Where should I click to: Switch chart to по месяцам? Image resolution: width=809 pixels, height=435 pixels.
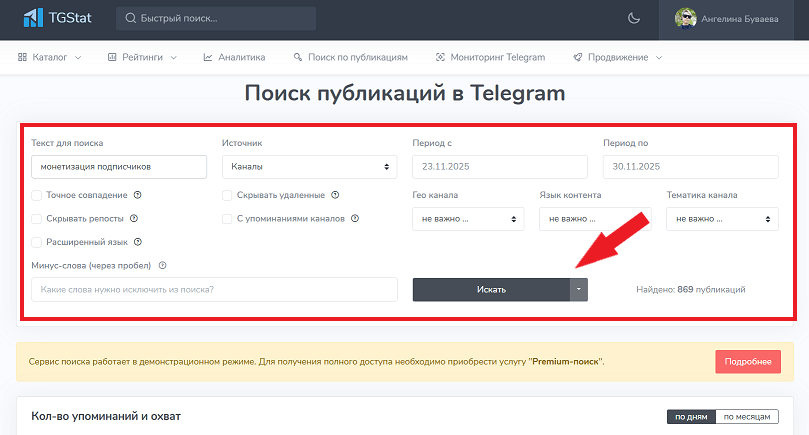[x=747, y=416]
